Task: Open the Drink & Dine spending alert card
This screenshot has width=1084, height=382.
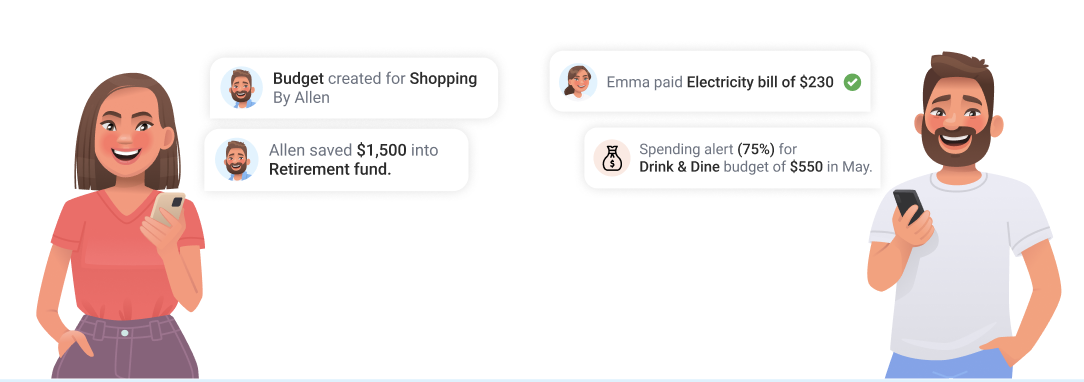Action: coord(732,158)
